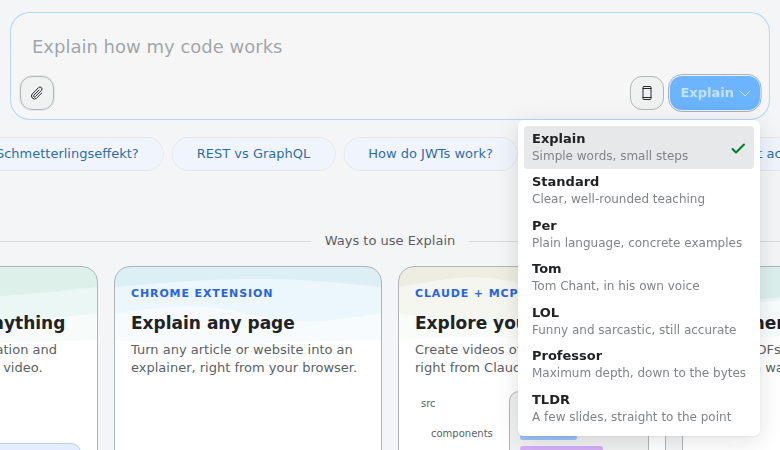Choose the Standard style option

coord(639,190)
